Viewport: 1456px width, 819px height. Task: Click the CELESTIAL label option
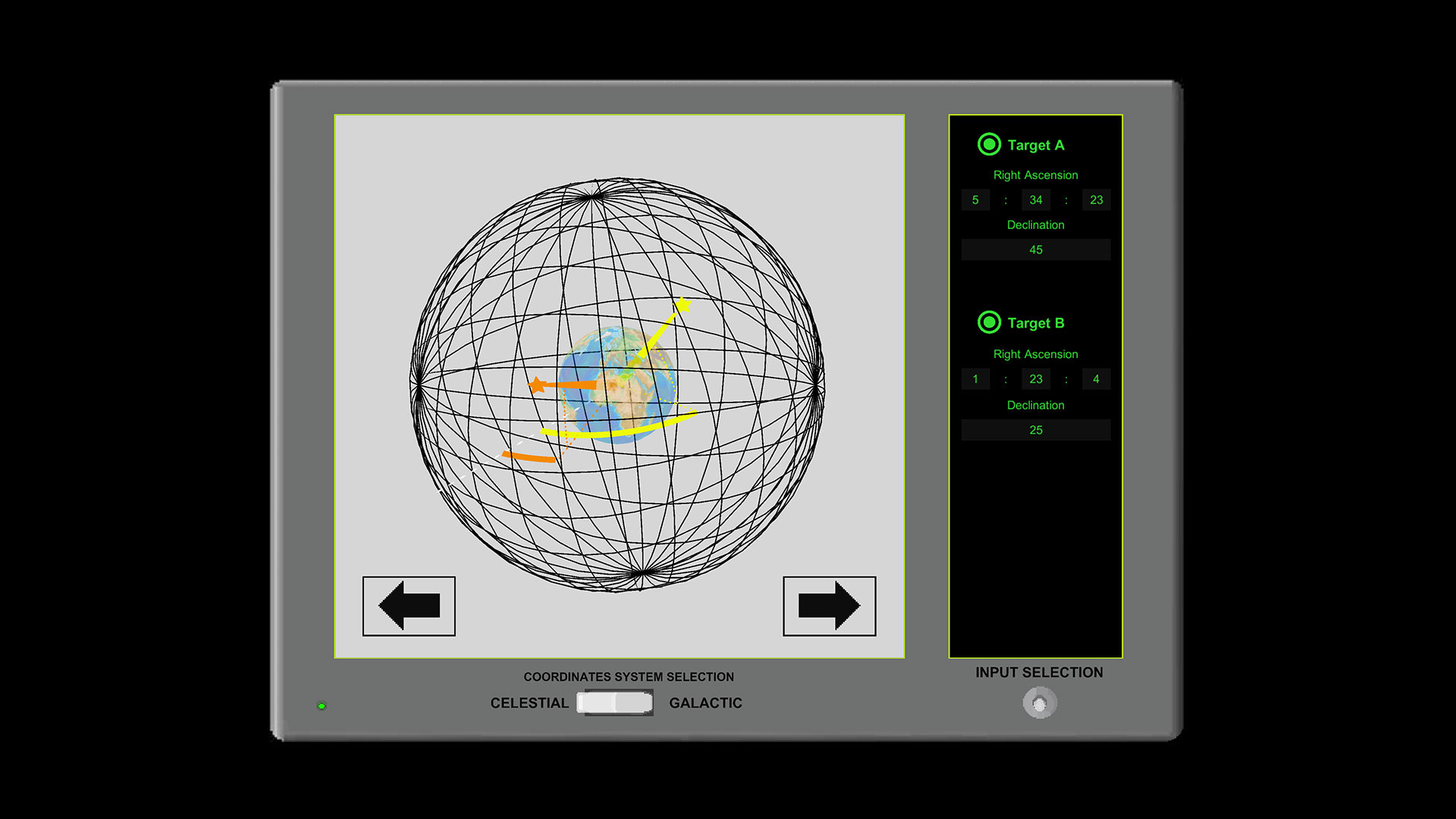[x=529, y=703]
